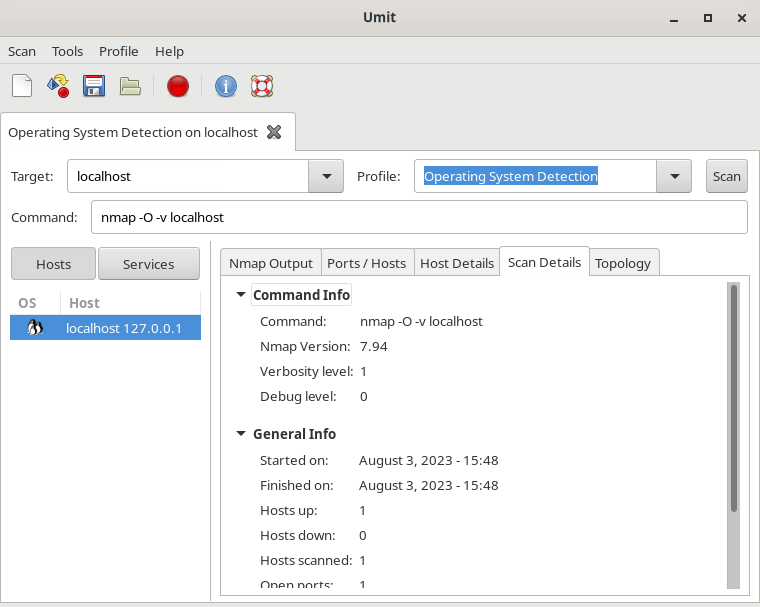760x607 pixels.
Task: Open the Profile dropdown arrow
Action: (674, 176)
